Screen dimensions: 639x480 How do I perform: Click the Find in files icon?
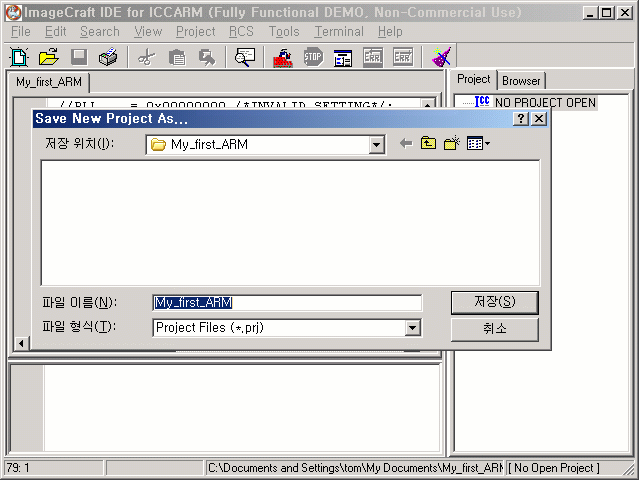click(x=207, y=57)
